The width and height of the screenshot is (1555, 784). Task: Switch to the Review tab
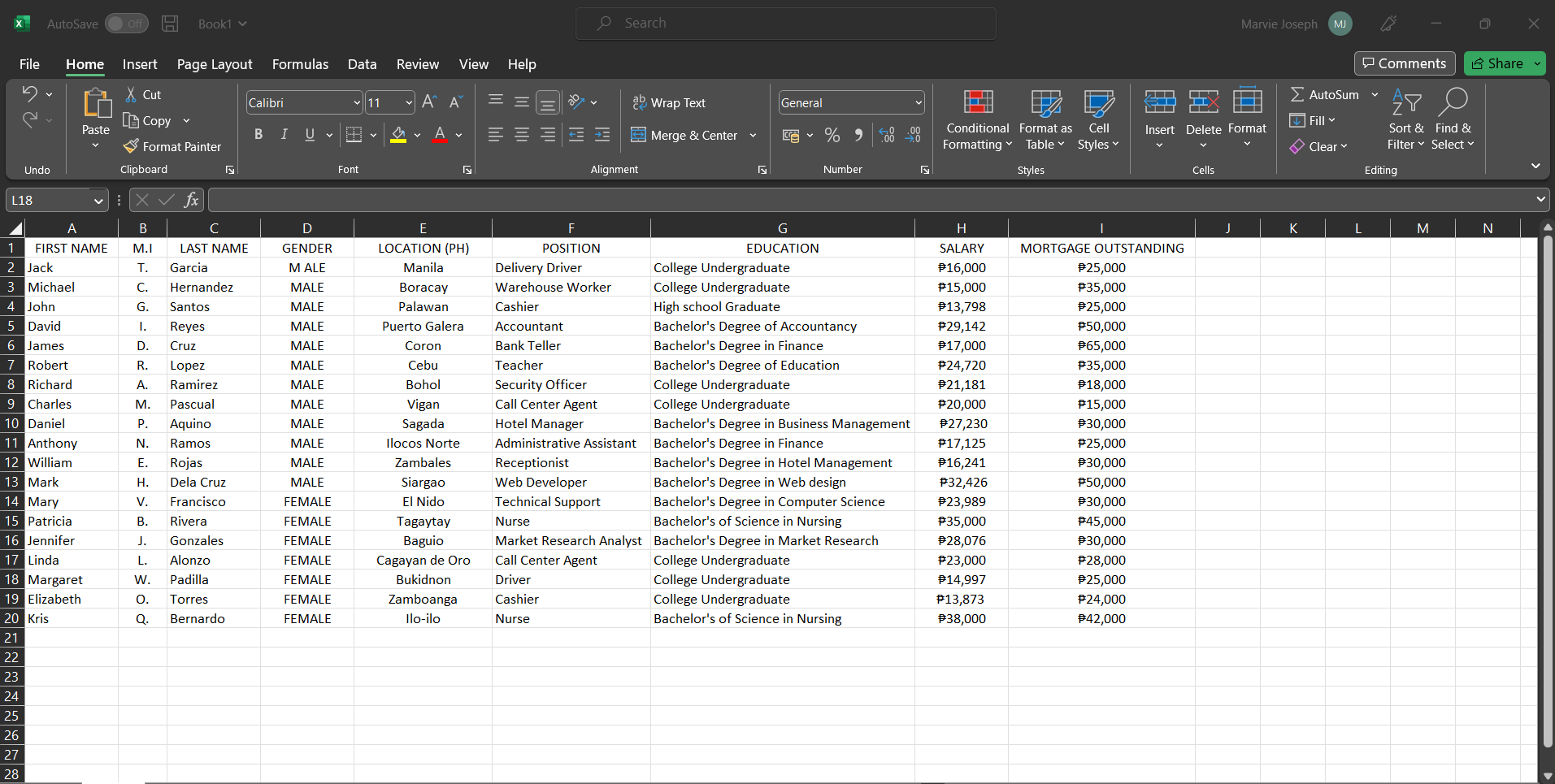click(418, 64)
